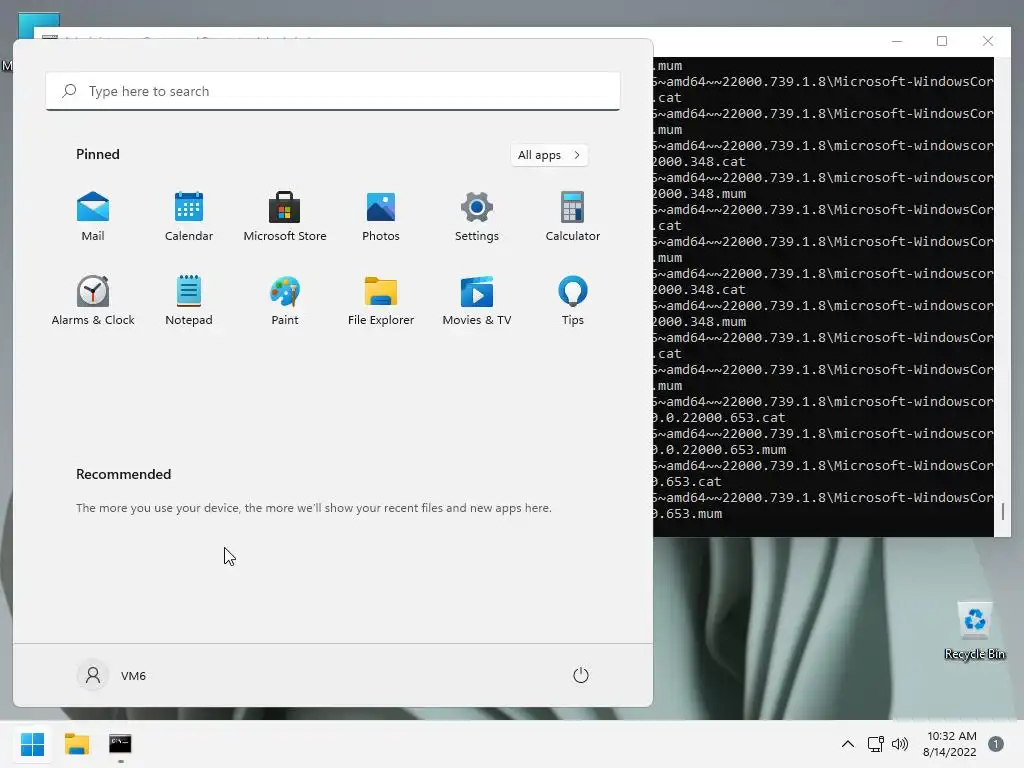Click the Pinned section heading
The width and height of the screenshot is (1024, 768).
coord(98,154)
